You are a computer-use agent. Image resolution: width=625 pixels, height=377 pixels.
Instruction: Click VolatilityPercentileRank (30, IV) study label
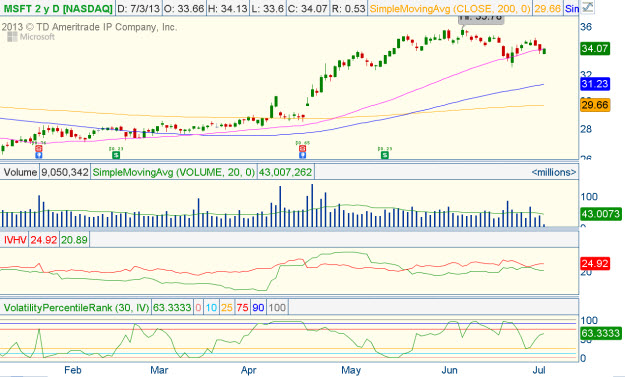click(x=76, y=307)
